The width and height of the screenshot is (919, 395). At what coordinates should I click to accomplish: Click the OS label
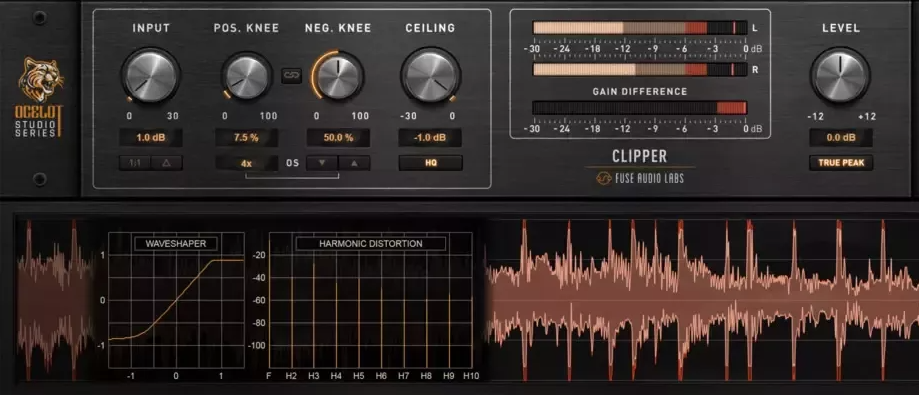(x=292, y=163)
